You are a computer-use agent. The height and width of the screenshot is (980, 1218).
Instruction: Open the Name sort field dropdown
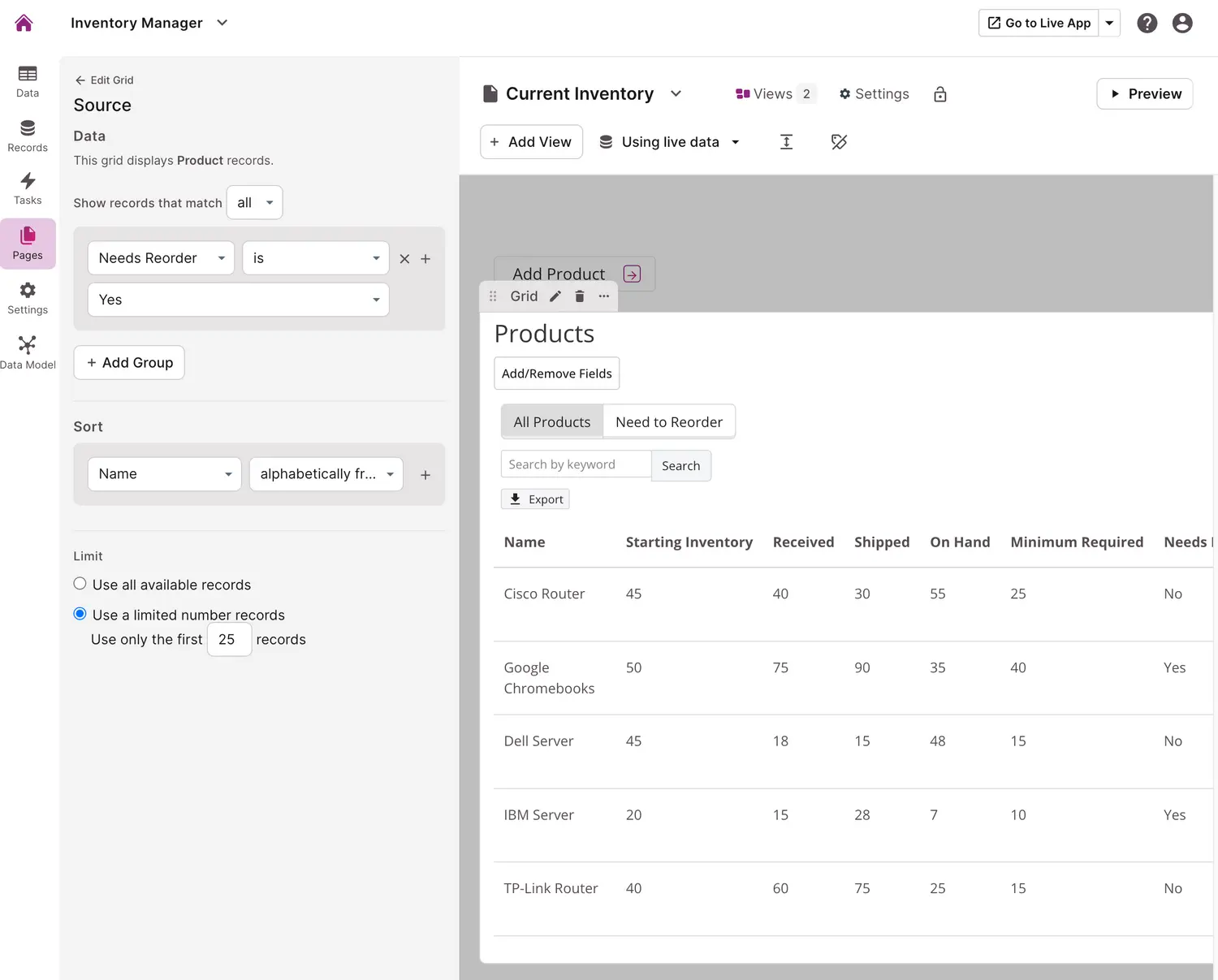[164, 474]
